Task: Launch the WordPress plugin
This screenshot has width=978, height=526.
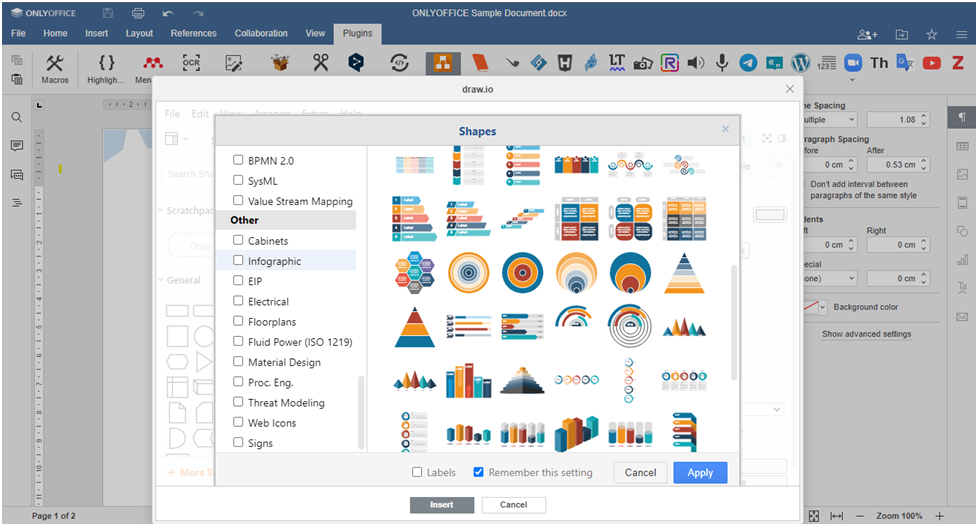Action: click(801, 62)
